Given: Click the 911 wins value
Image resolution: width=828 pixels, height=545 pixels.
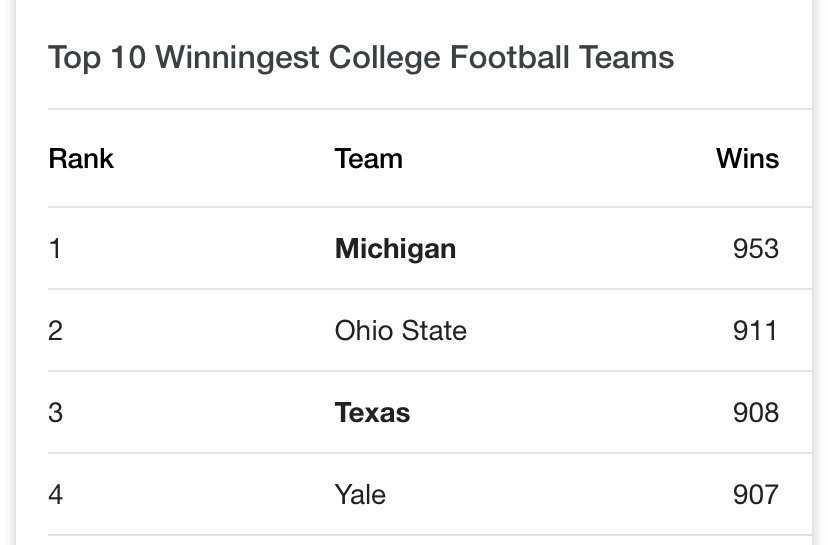Looking at the screenshot, I should (x=755, y=331).
